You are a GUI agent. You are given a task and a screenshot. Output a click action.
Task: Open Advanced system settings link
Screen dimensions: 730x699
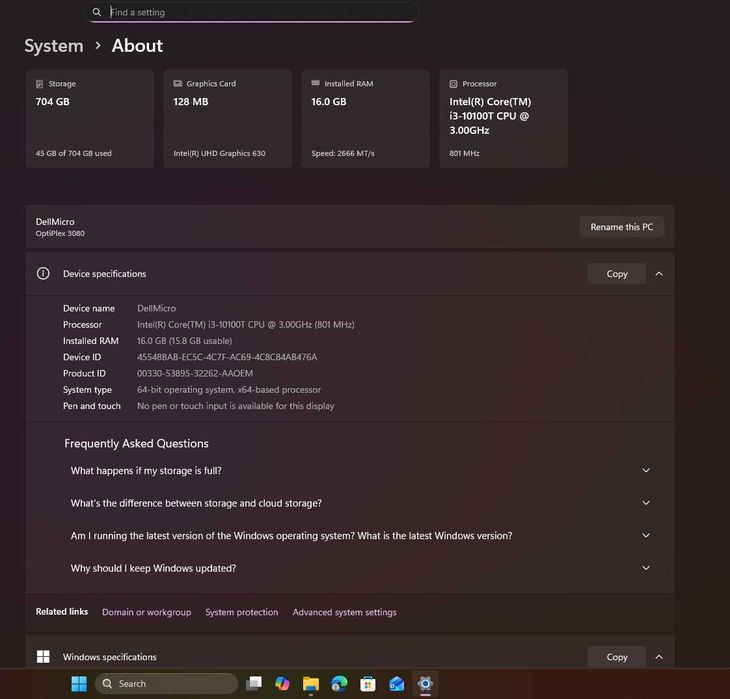coord(344,612)
